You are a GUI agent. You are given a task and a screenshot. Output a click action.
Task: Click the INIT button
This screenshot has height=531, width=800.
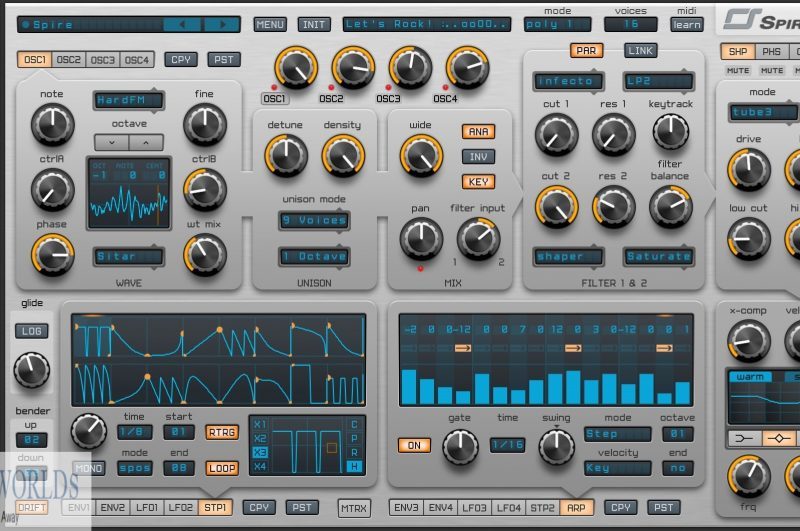(x=314, y=24)
